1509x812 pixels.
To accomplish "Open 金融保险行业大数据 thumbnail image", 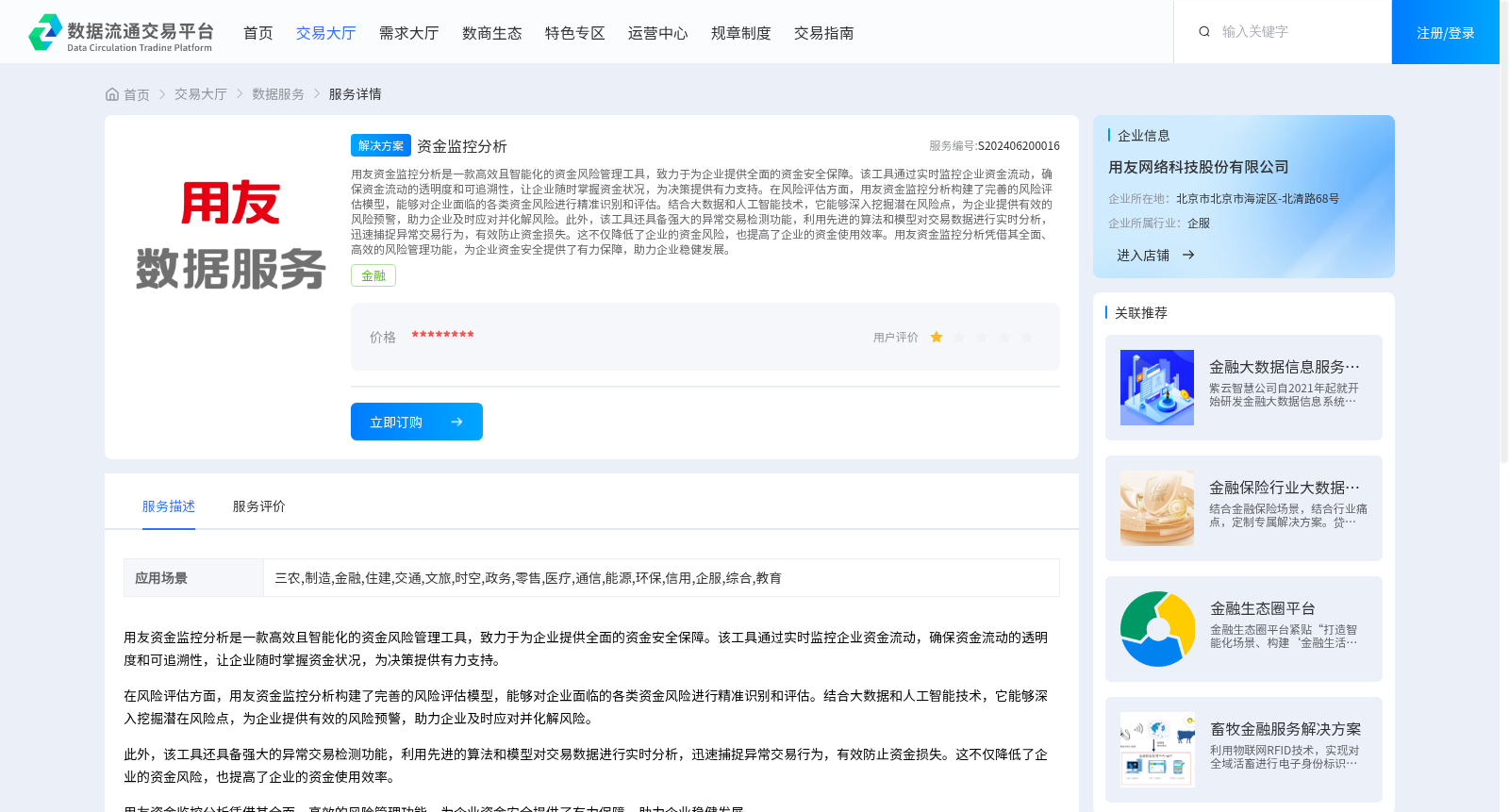I will (x=1157, y=508).
